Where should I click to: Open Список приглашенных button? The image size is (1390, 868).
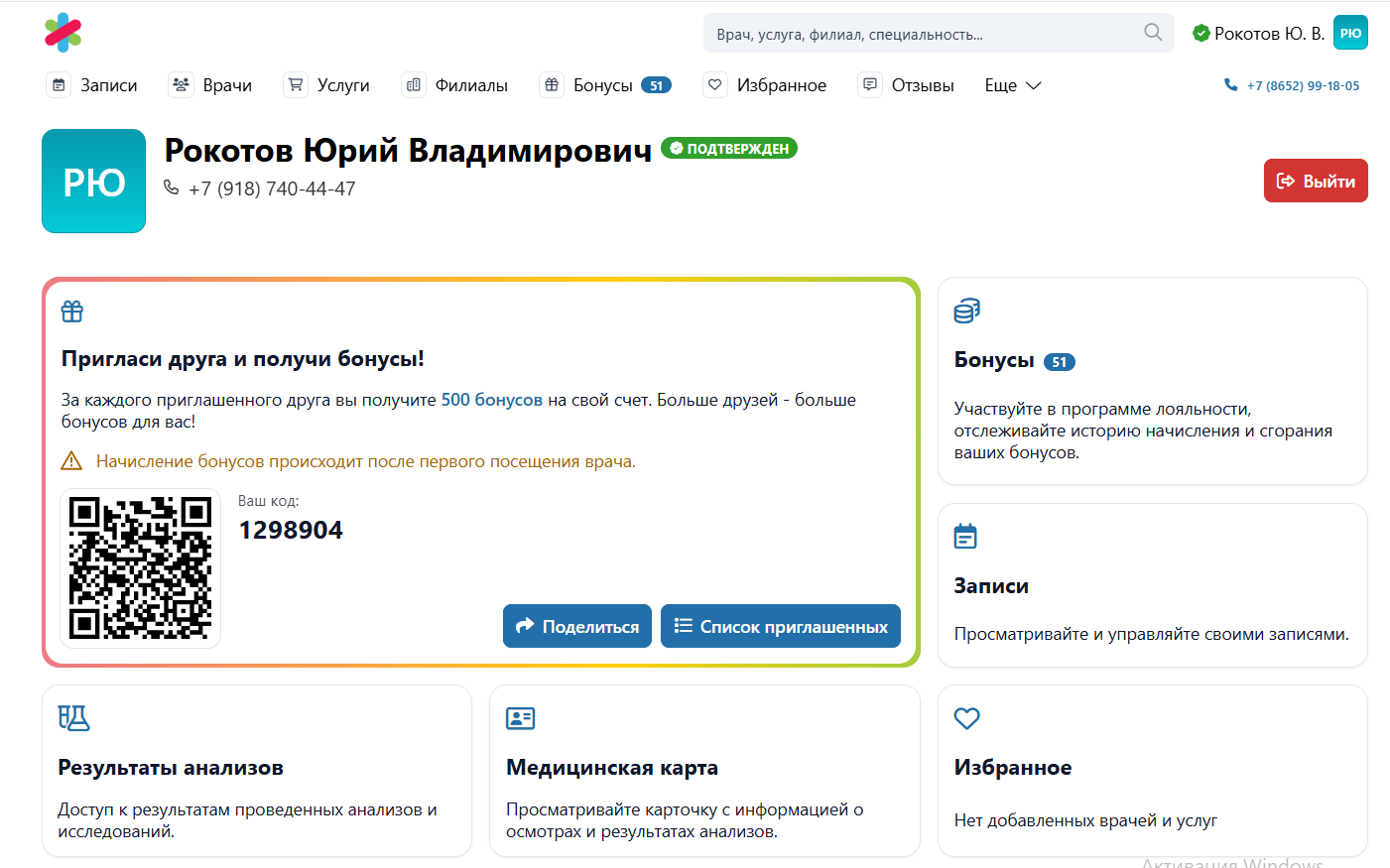pos(780,626)
